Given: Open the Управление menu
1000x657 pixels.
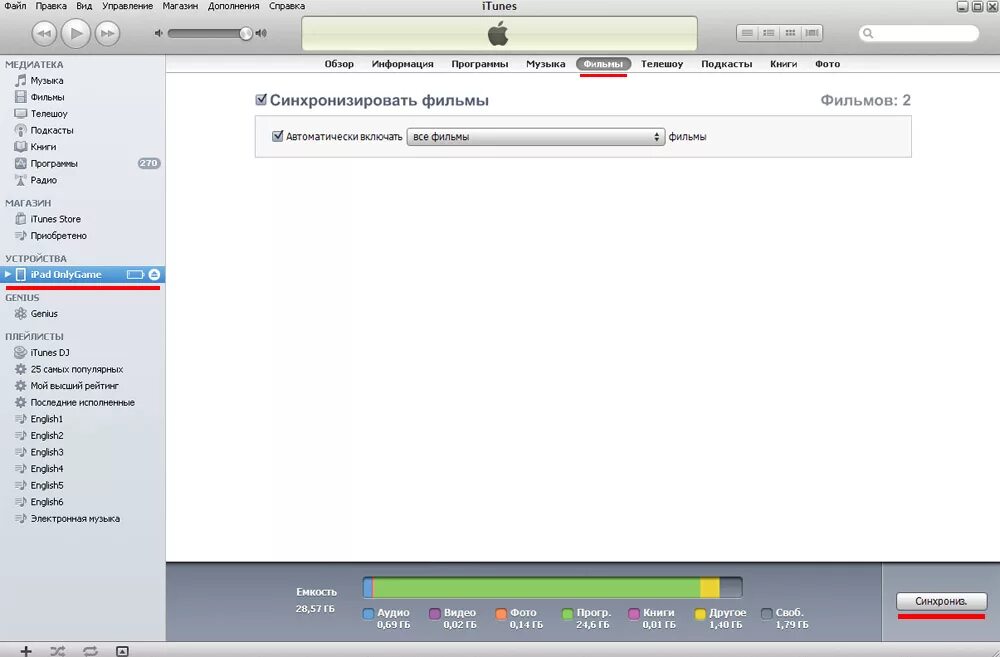Looking at the screenshot, I should pyautogui.click(x=128, y=6).
